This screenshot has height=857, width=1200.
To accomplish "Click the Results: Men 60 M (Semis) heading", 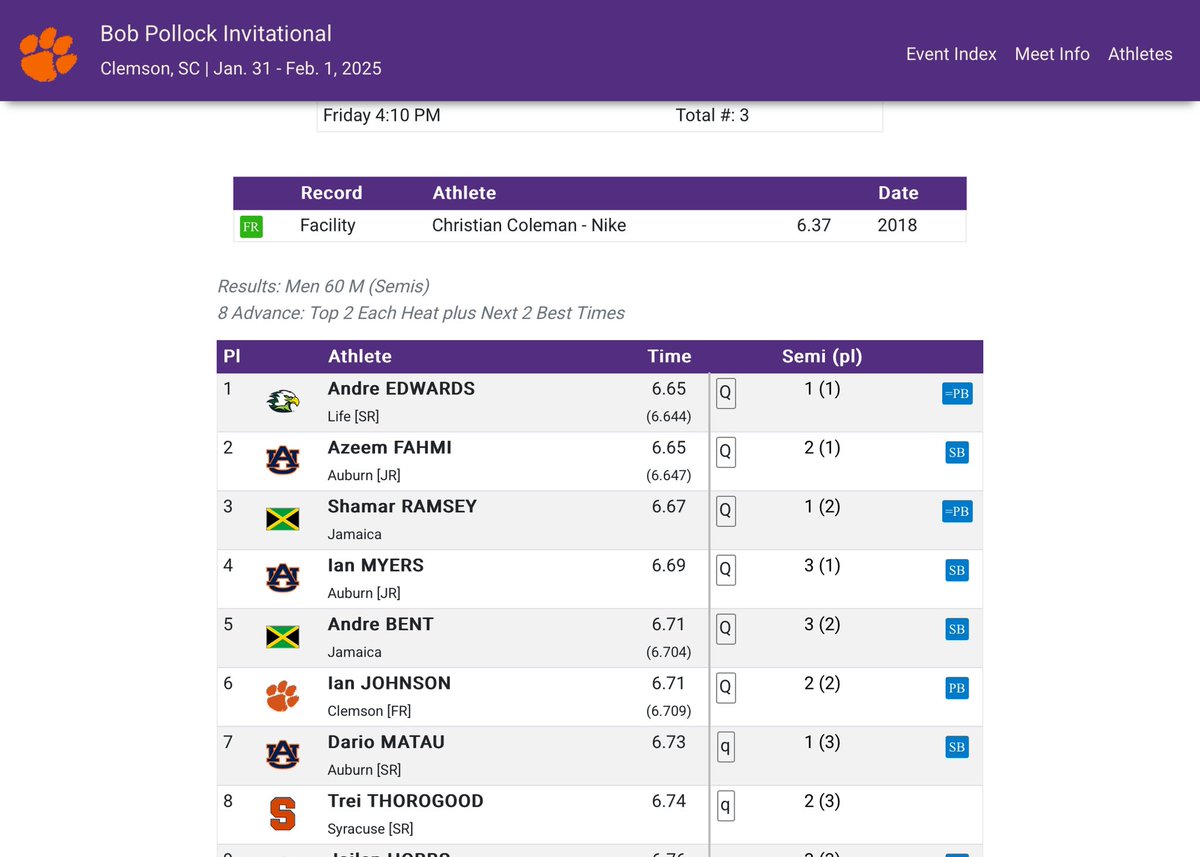I will (x=323, y=287).
